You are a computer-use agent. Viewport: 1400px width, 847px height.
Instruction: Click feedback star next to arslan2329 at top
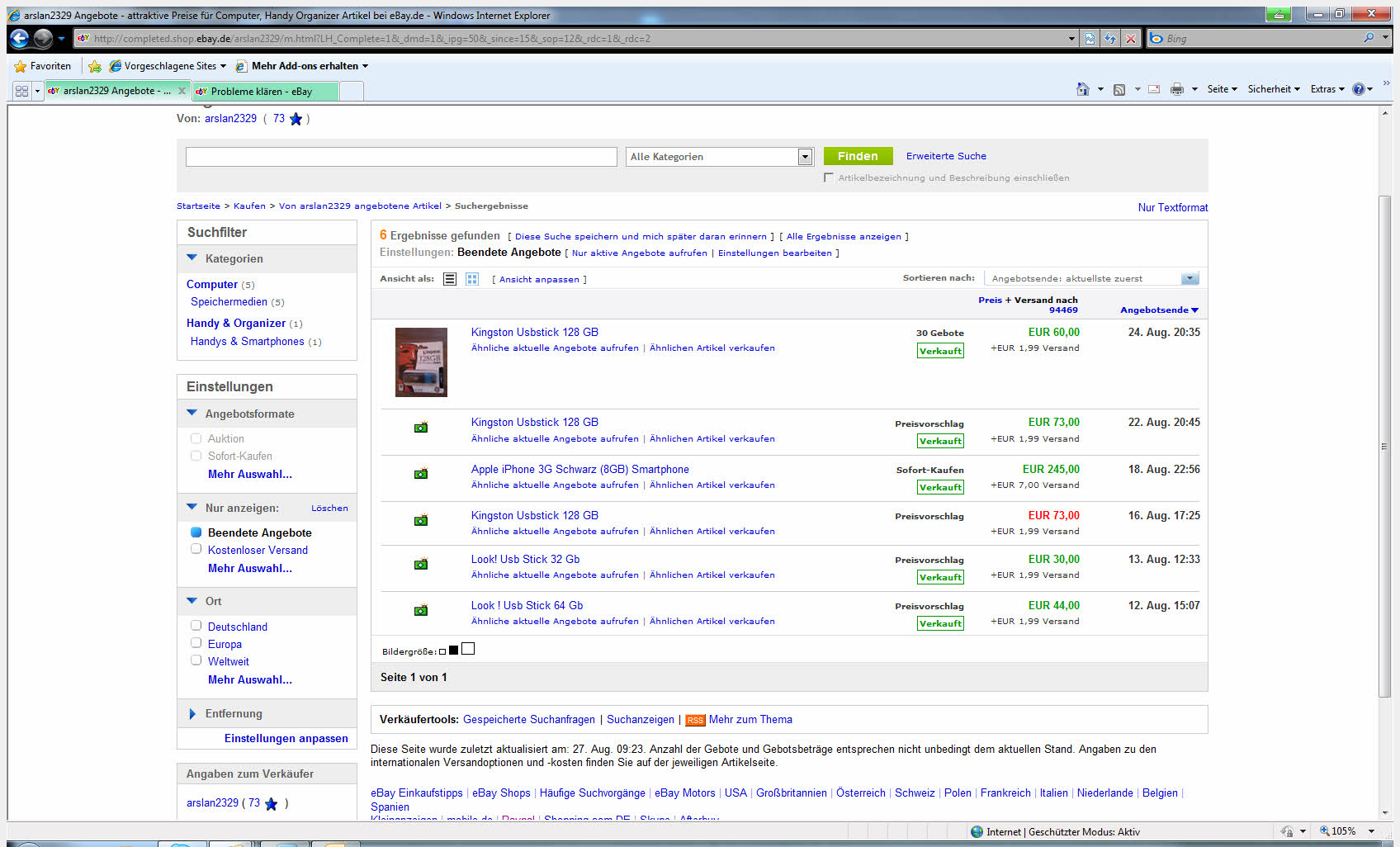296,119
